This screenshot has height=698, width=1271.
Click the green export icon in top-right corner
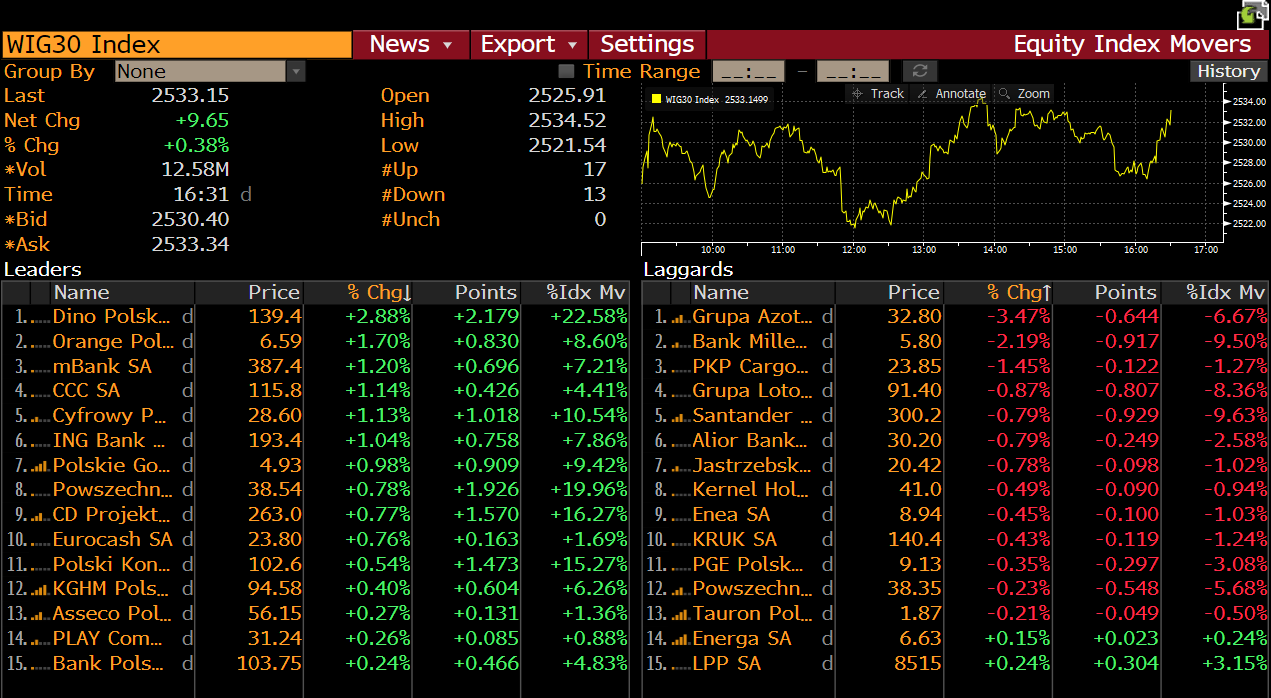(x=1254, y=14)
